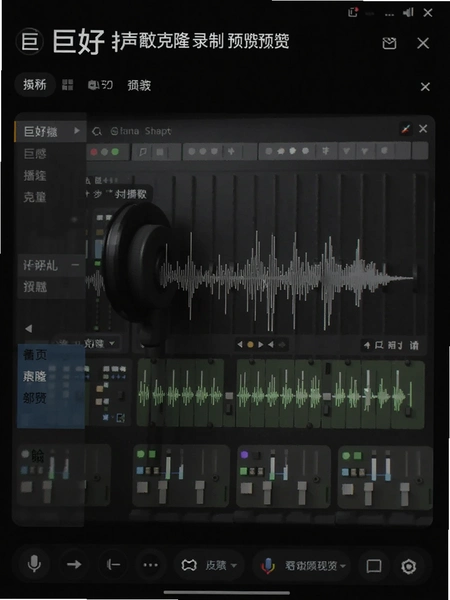The image size is (450, 600).
Task: Open the 皮肤 dropdown in bottom toolbar
Action: pos(209,565)
